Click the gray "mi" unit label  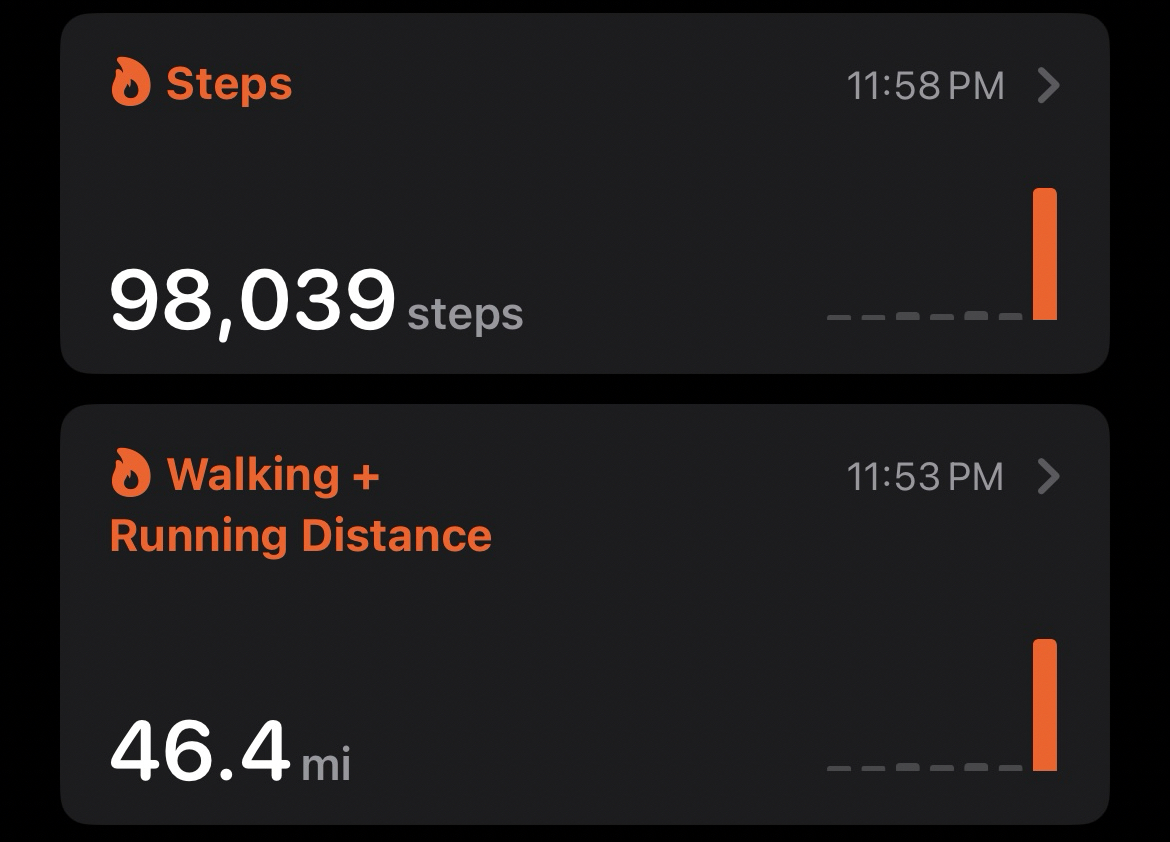click(326, 765)
